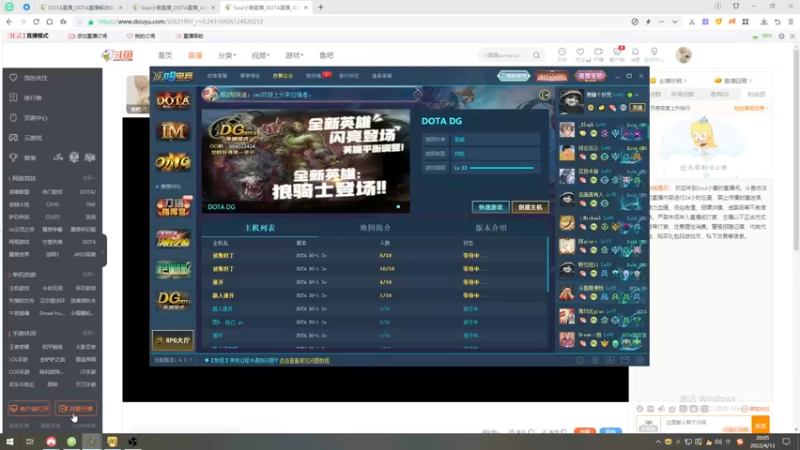Image resolution: width=800 pixels, height=450 pixels.
Task: Open the 游戏 dropdown in Douyu nav
Action: point(294,55)
